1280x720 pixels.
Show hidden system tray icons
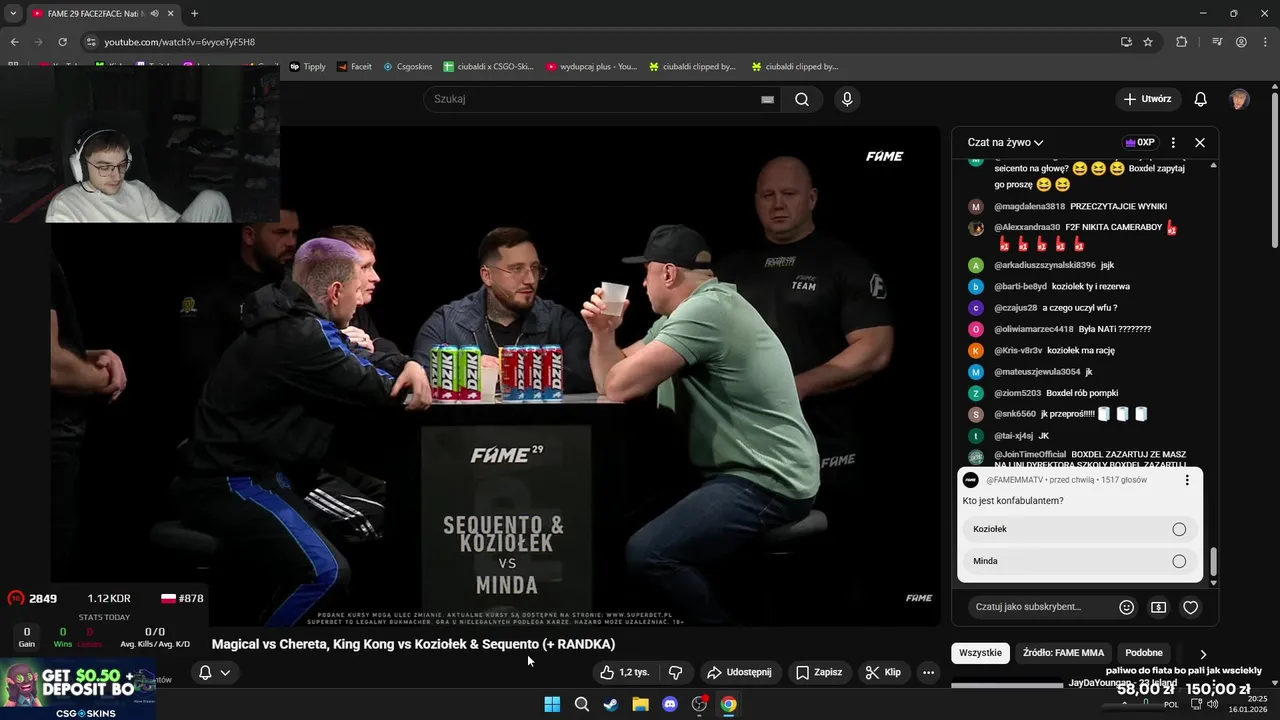coord(1125,704)
